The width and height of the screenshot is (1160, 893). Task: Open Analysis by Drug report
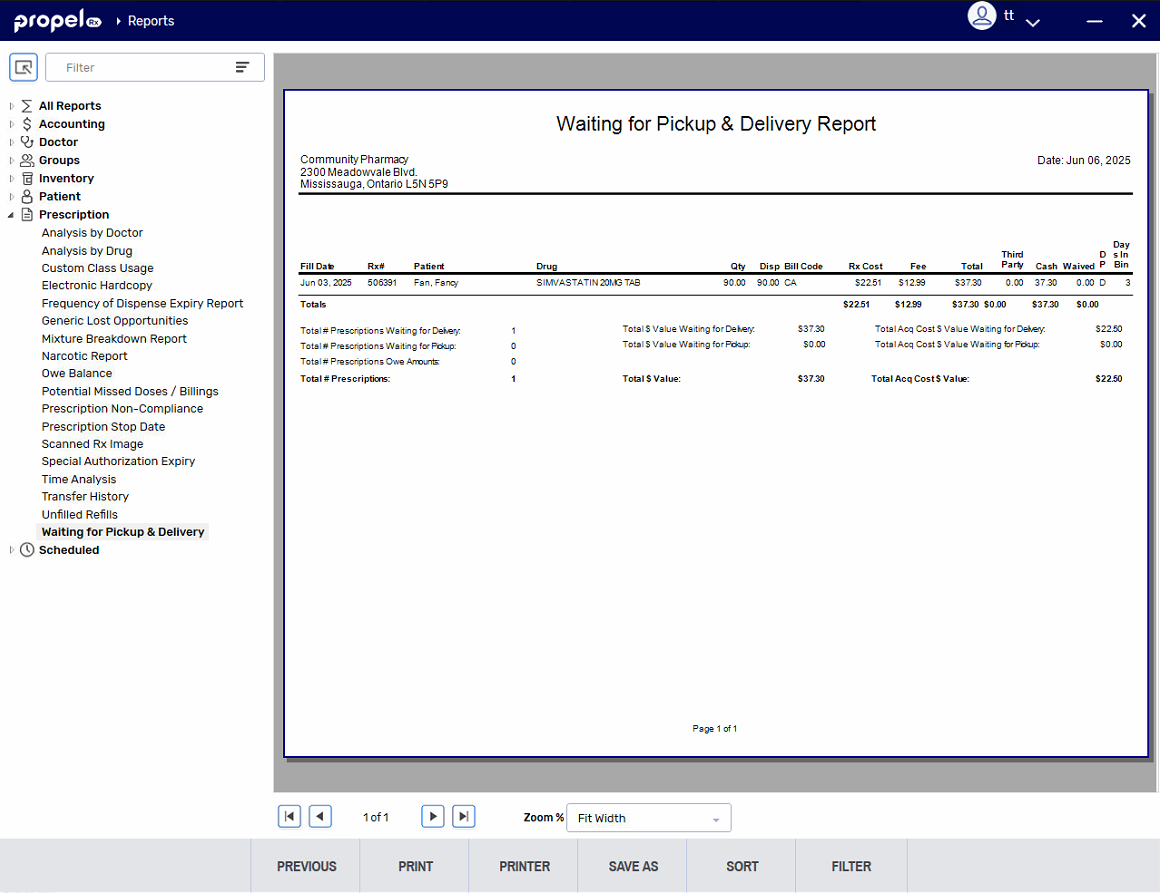pos(87,251)
